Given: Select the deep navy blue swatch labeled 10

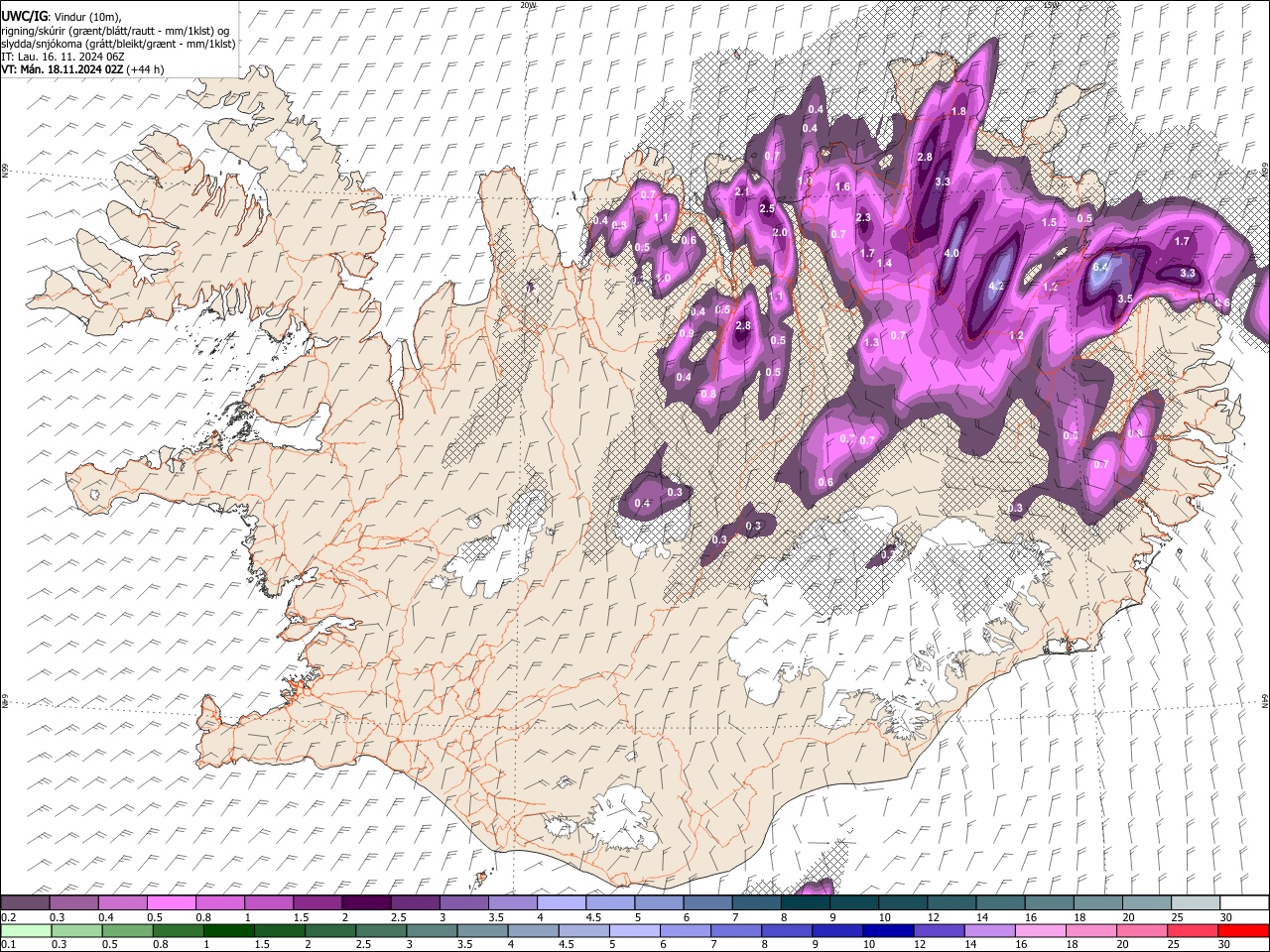Looking at the screenshot, I should [x=887, y=930].
